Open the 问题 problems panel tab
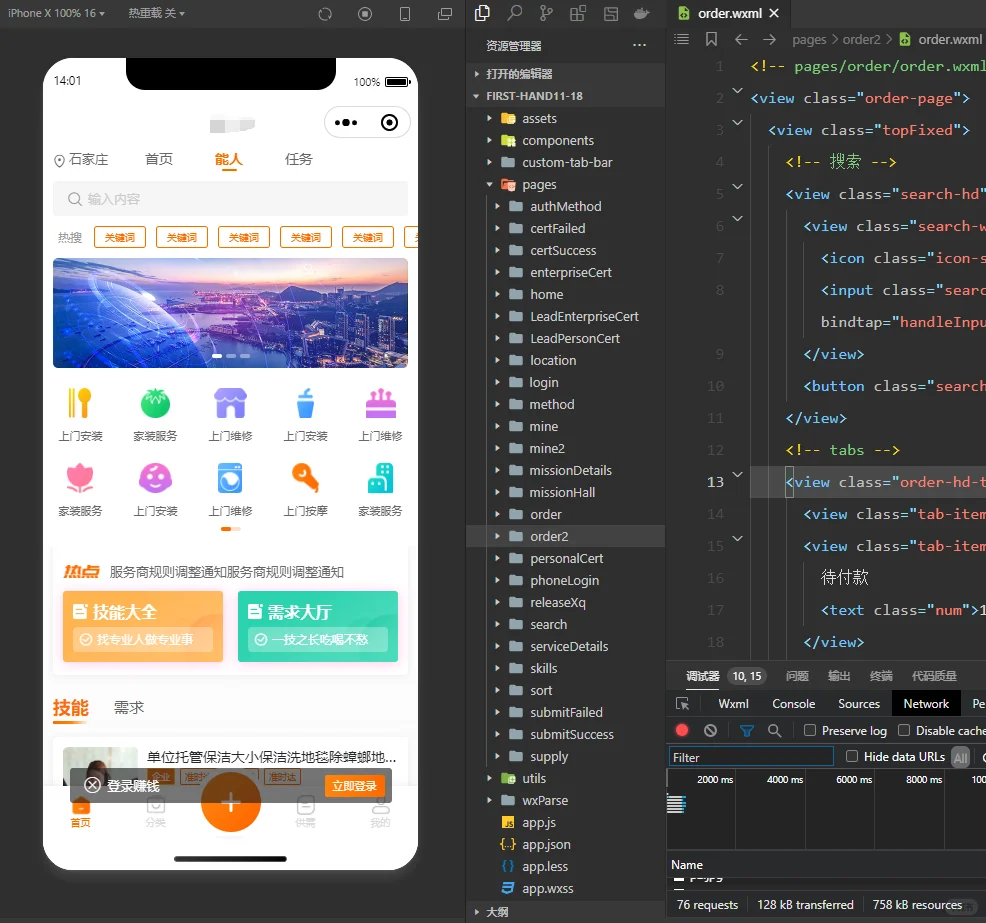Image resolution: width=986 pixels, height=923 pixels. point(797,676)
